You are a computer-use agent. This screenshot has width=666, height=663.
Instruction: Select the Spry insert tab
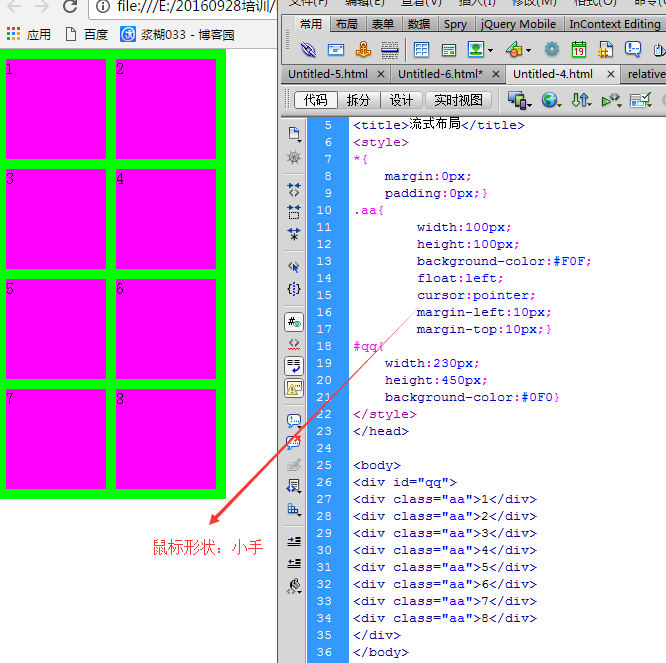pyautogui.click(x=455, y=24)
